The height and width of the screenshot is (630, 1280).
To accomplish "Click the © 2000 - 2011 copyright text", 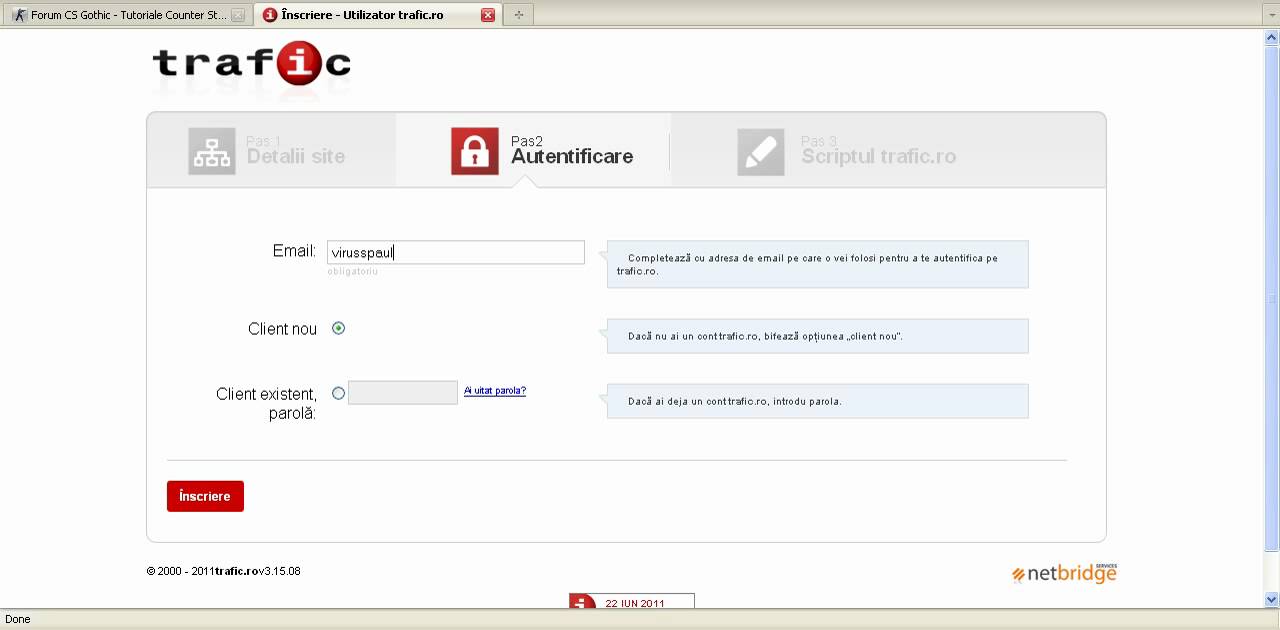I will point(180,572).
